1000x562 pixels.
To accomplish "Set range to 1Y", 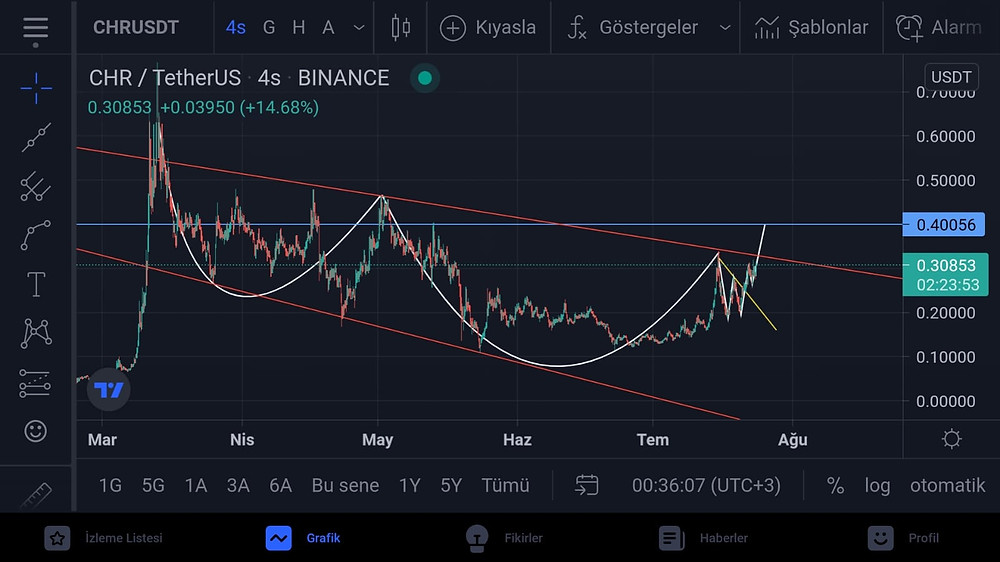I will (x=409, y=485).
